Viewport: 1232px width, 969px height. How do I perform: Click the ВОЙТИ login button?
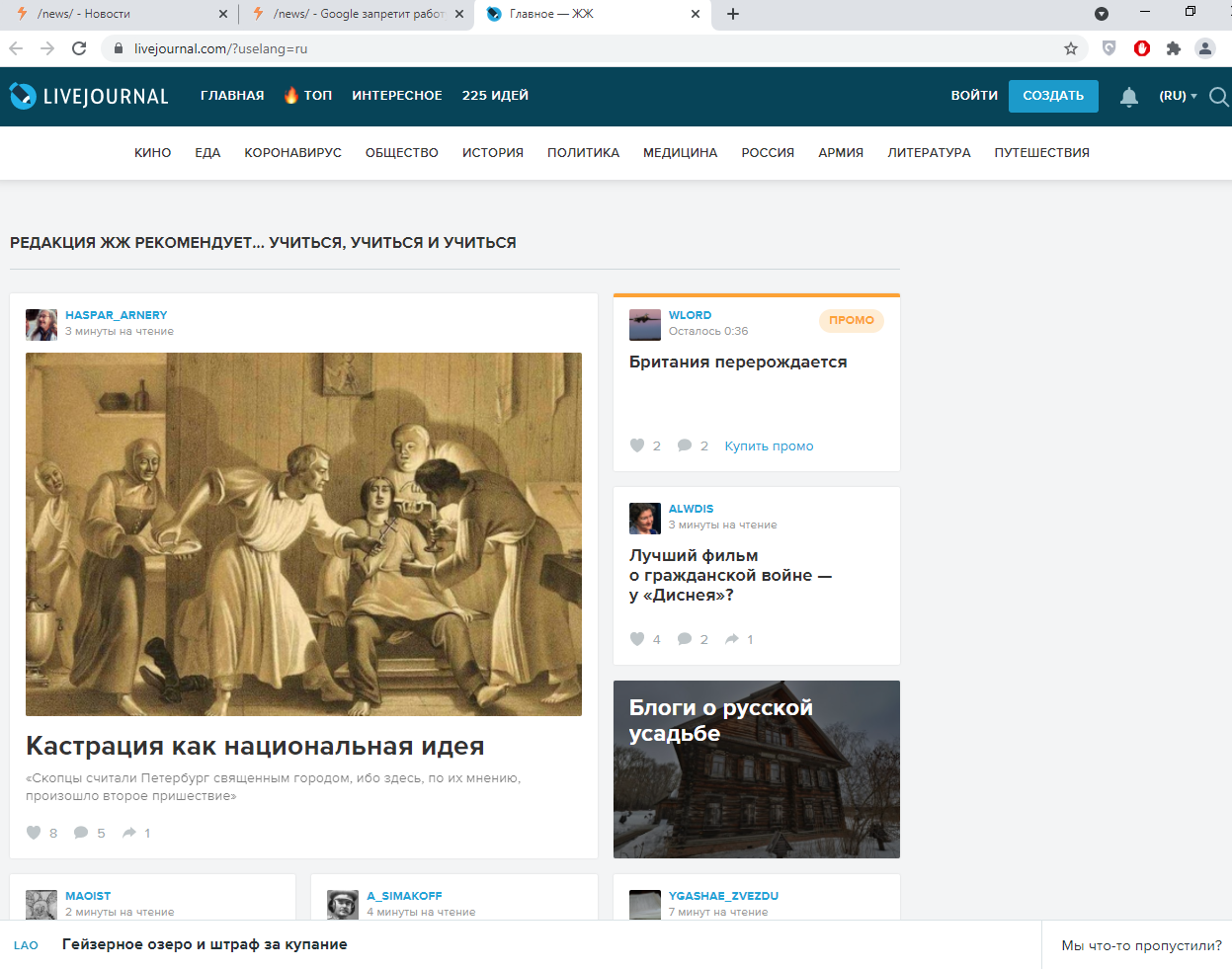click(974, 96)
